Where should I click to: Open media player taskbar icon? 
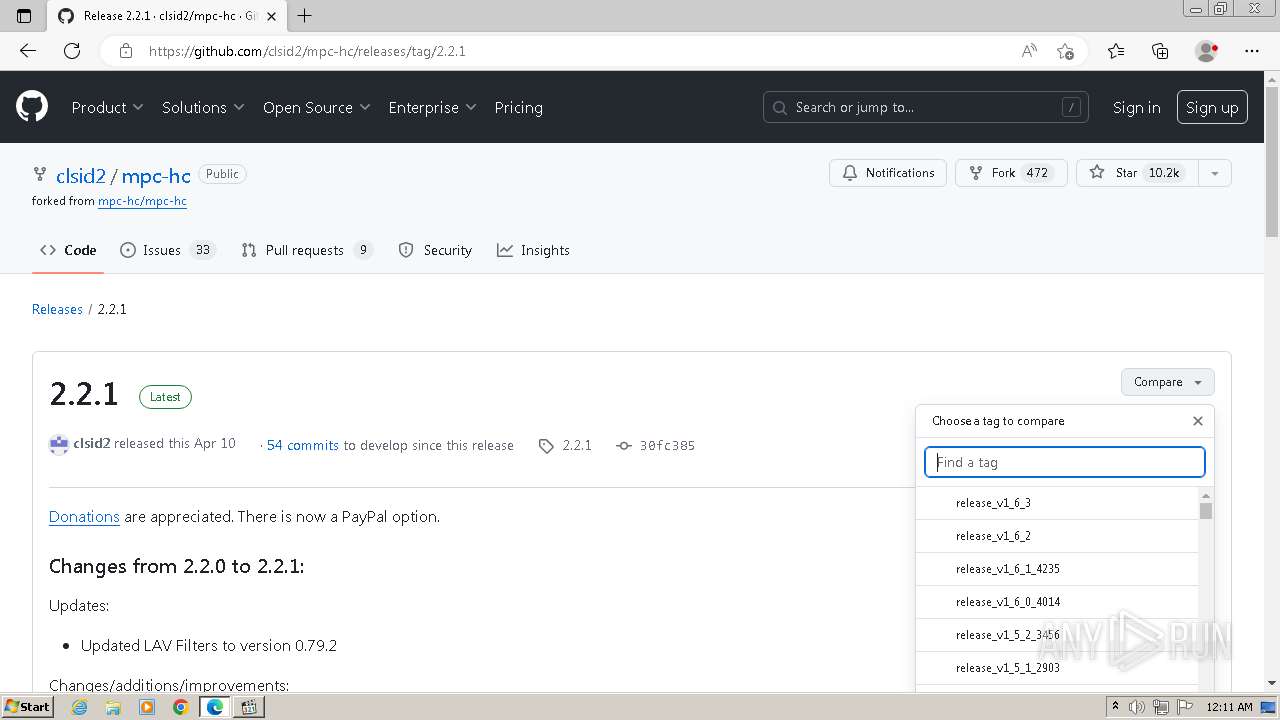pos(147,707)
